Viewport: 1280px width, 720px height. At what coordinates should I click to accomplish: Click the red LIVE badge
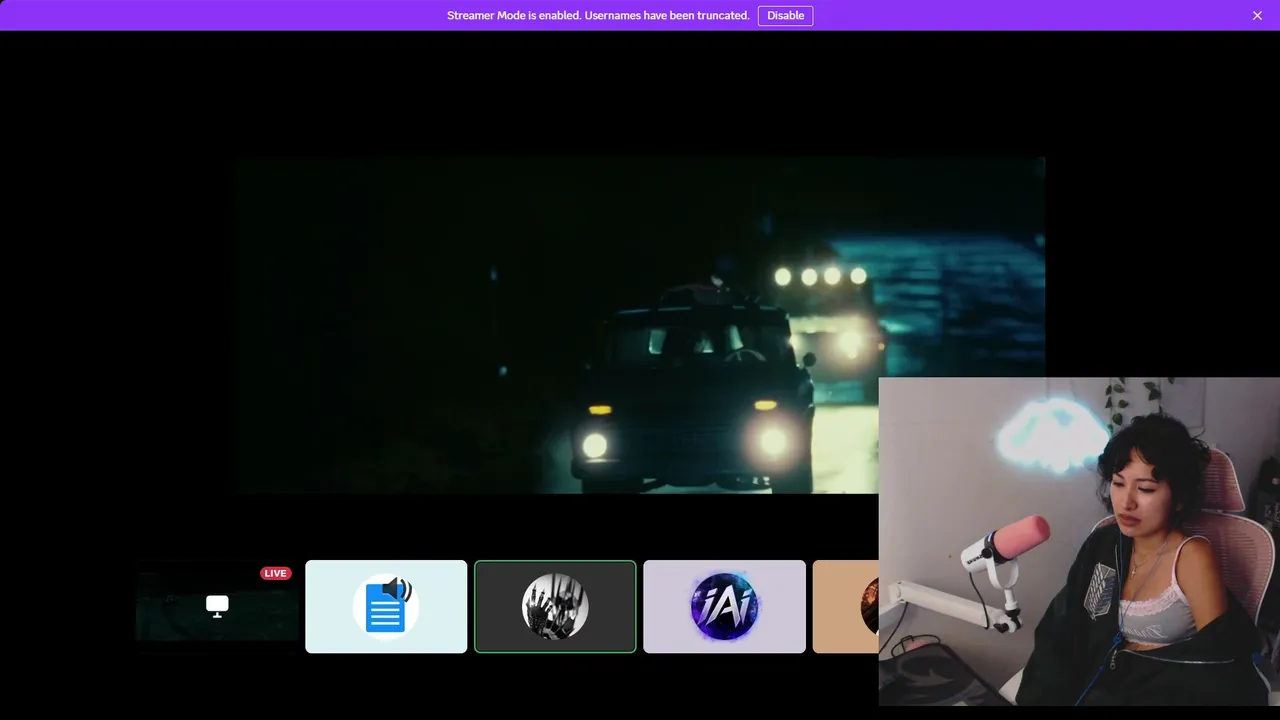[x=276, y=573]
